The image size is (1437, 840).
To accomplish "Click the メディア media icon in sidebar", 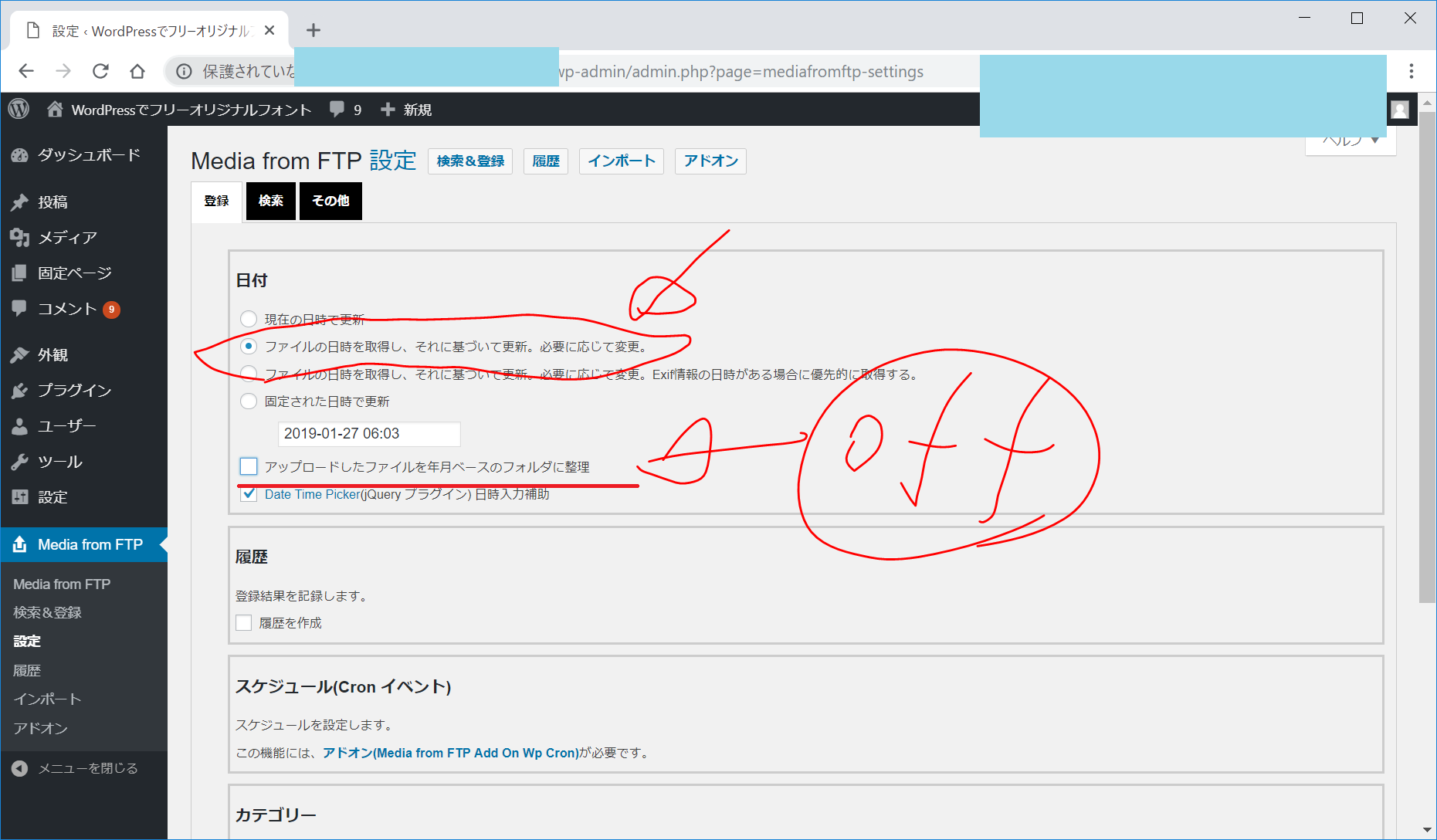I will (x=20, y=238).
